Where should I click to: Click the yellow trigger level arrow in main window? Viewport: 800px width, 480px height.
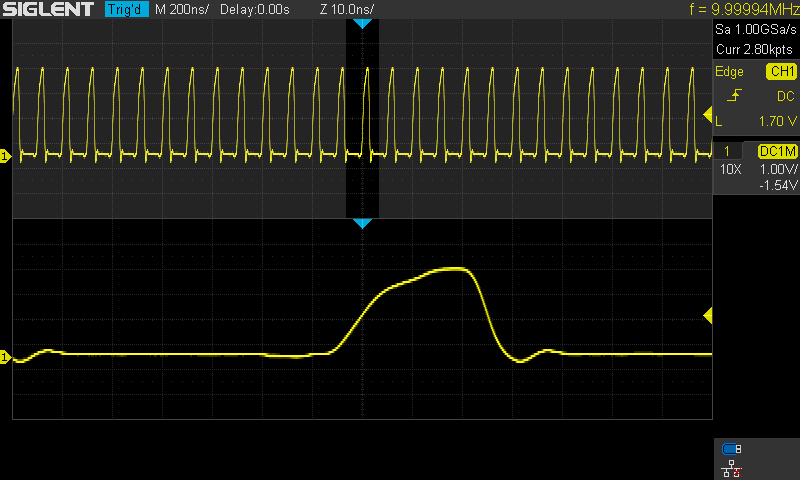[708, 115]
